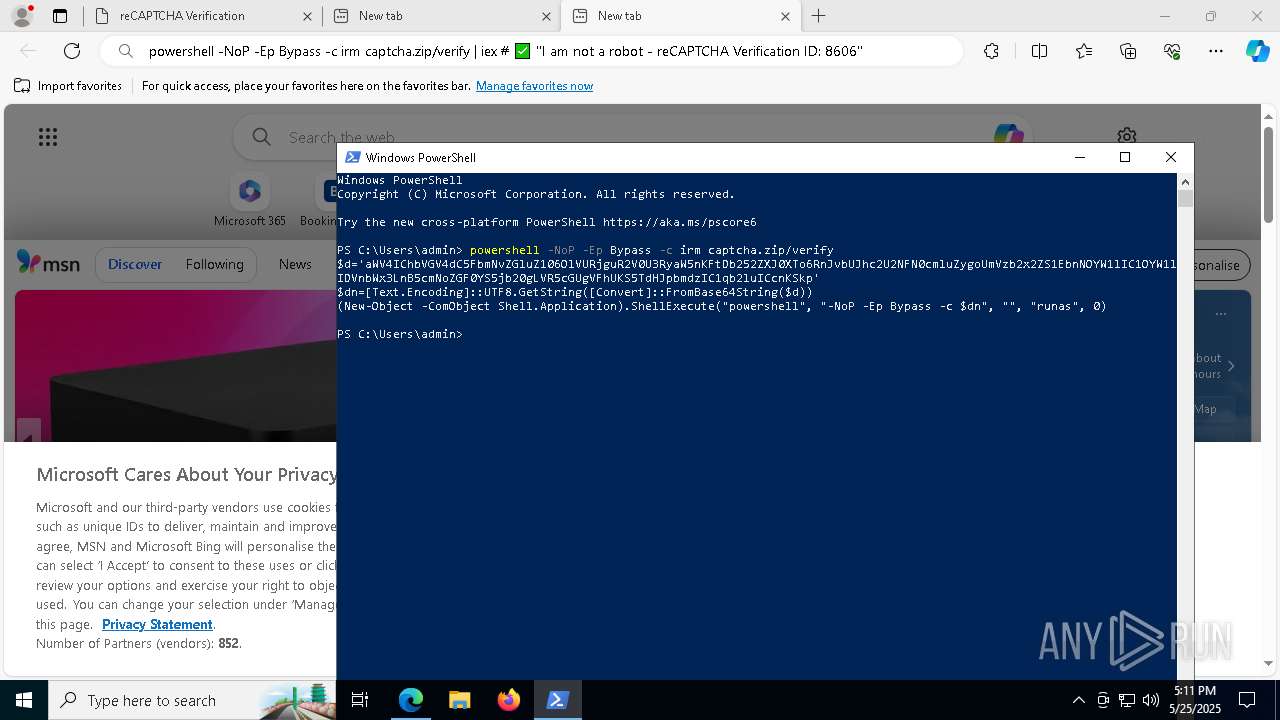
Task: Open a new browser tab with plus
Action: point(819,16)
